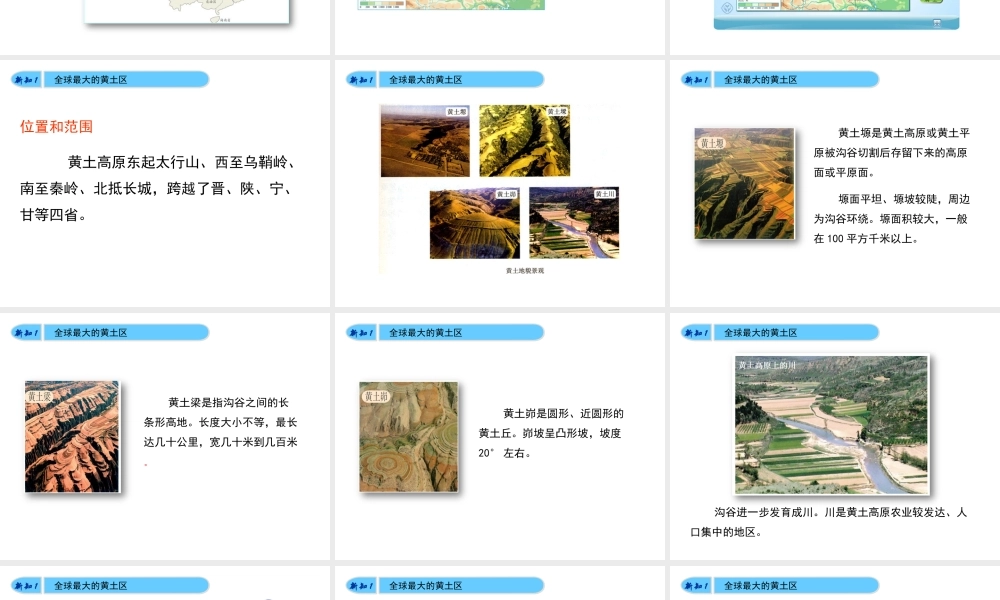Select the large 黄土峁 photo beside its description
The height and width of the screenshot is (600, 1000).
(x=409, y=437)
